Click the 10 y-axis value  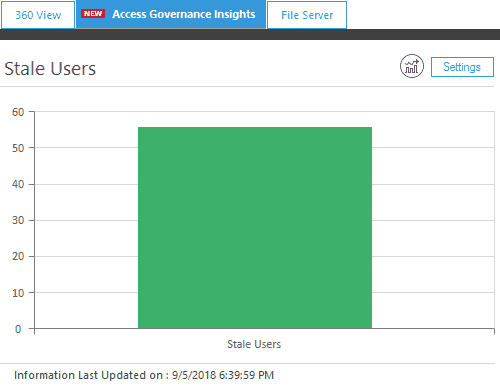coord(18,293)
